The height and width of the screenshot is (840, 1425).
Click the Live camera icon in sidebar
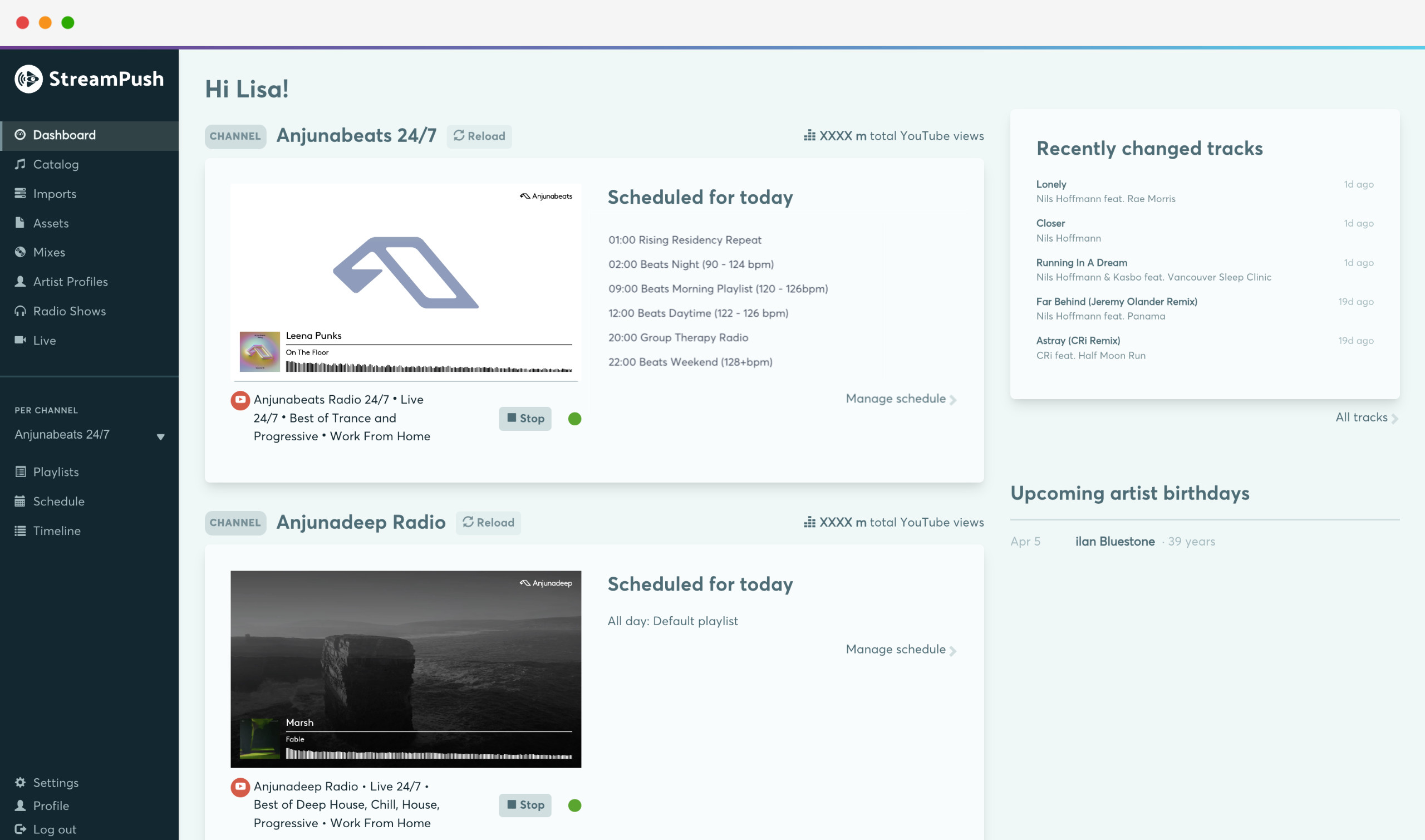pos(21,340)
